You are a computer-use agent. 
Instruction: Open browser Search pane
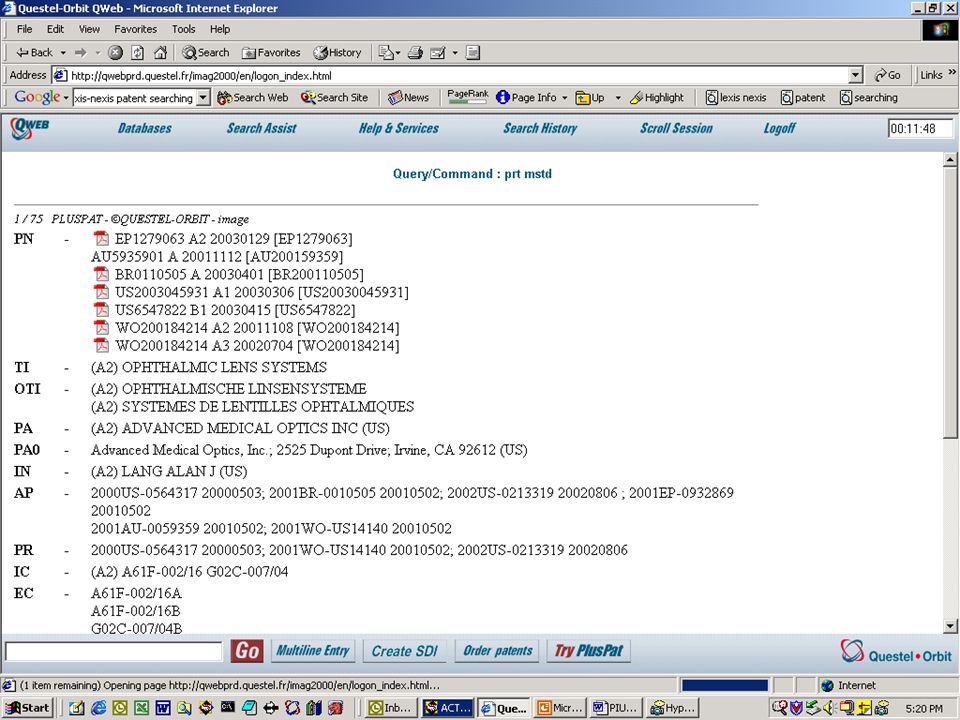click(x=206, y=53)
